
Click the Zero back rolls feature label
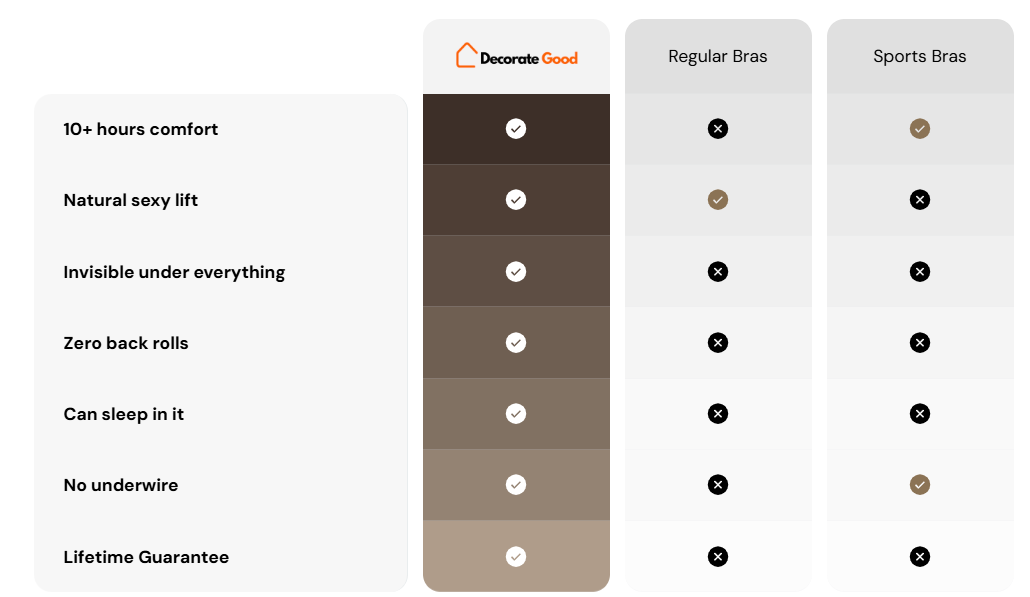(125, 343)
